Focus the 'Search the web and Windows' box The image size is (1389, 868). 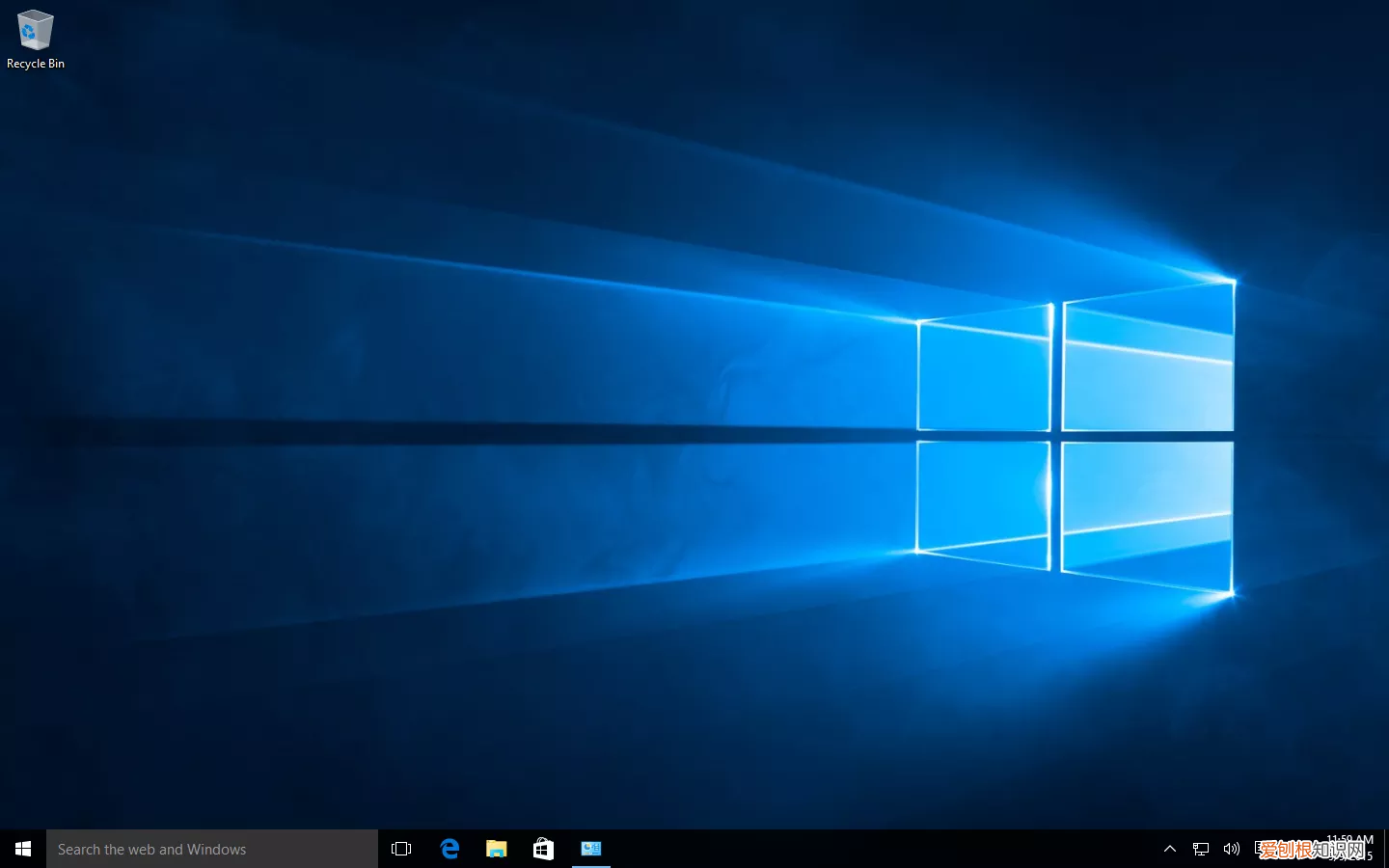[x=212, y=849]
